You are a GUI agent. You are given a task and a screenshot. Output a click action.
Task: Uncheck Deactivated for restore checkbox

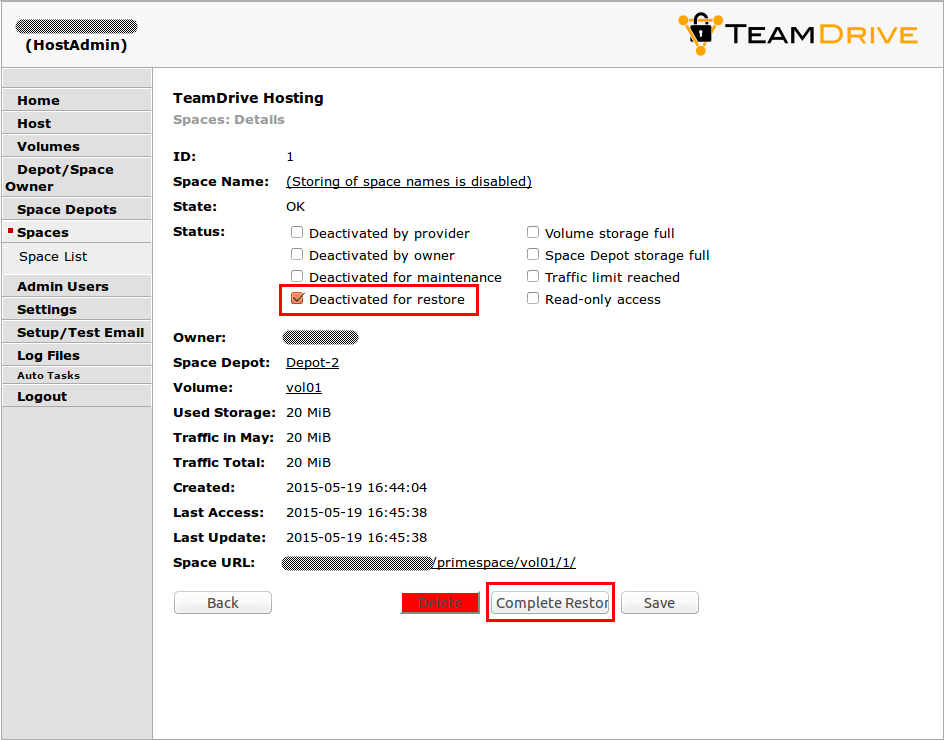(297, 299)
